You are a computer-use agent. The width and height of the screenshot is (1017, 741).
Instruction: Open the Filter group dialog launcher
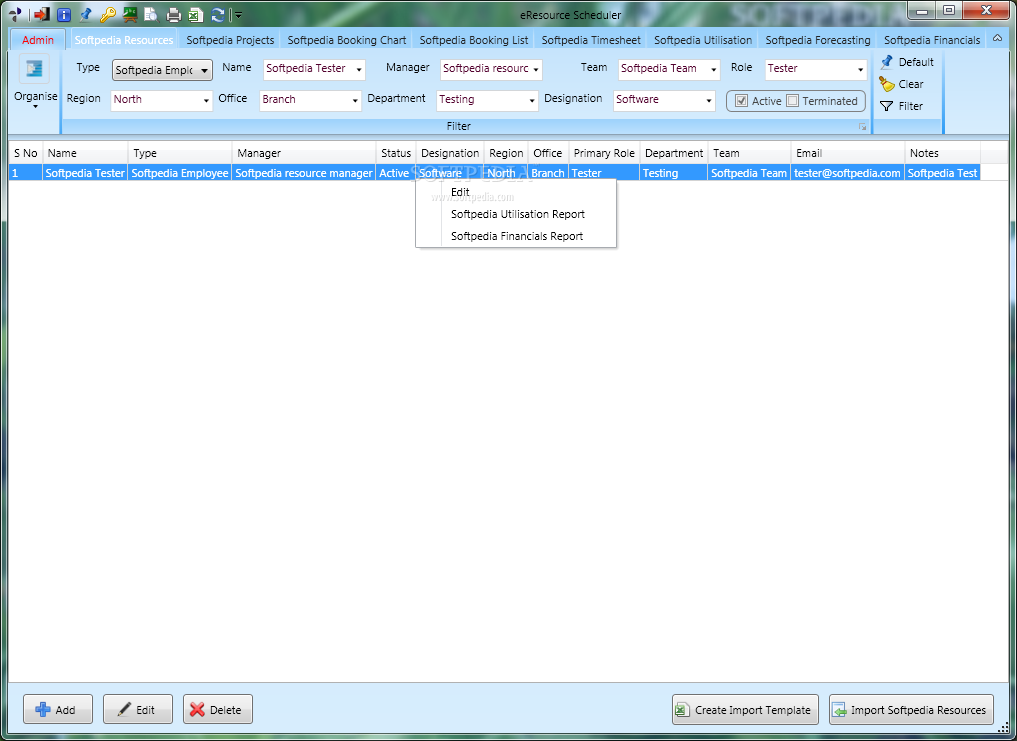pos(863,127)
